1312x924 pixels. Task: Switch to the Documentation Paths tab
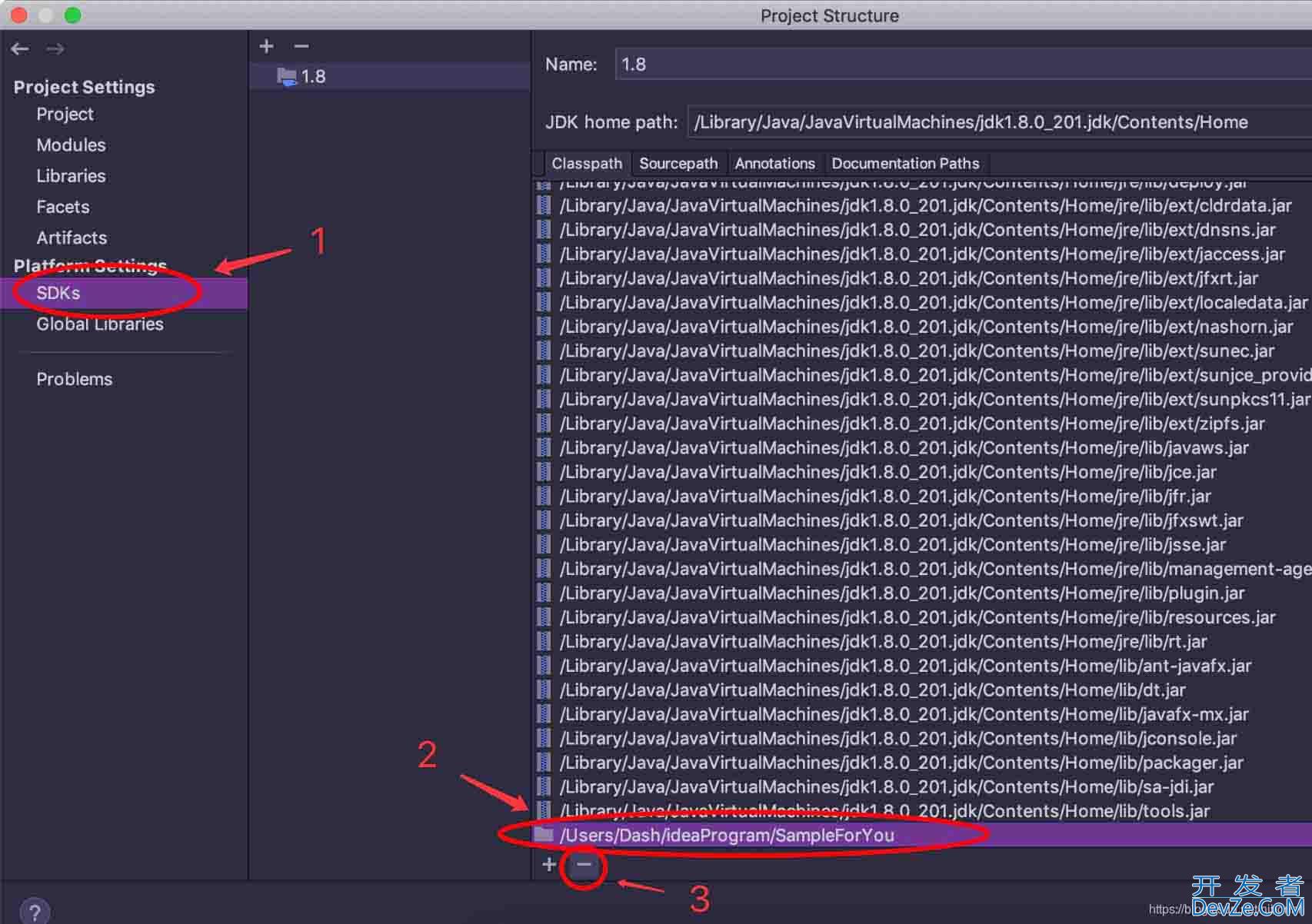coord(905,163)
